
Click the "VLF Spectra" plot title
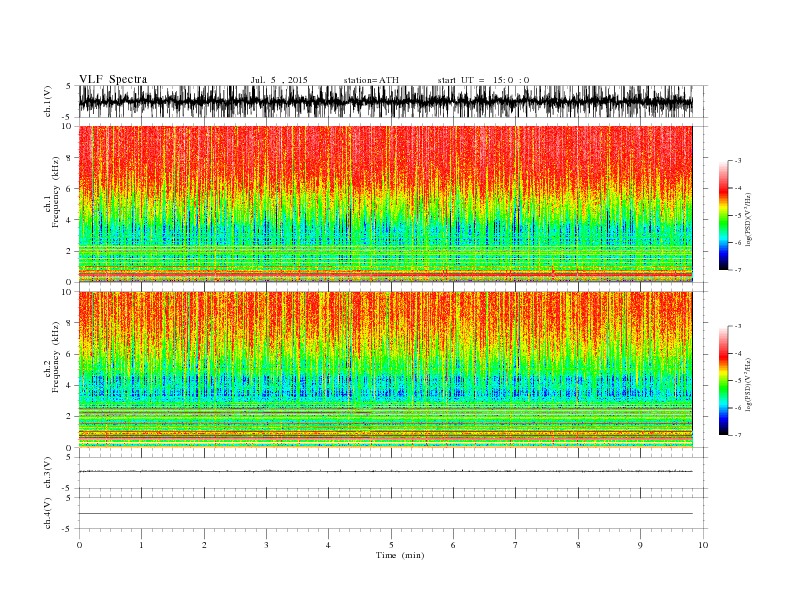[x=113, y=79]
